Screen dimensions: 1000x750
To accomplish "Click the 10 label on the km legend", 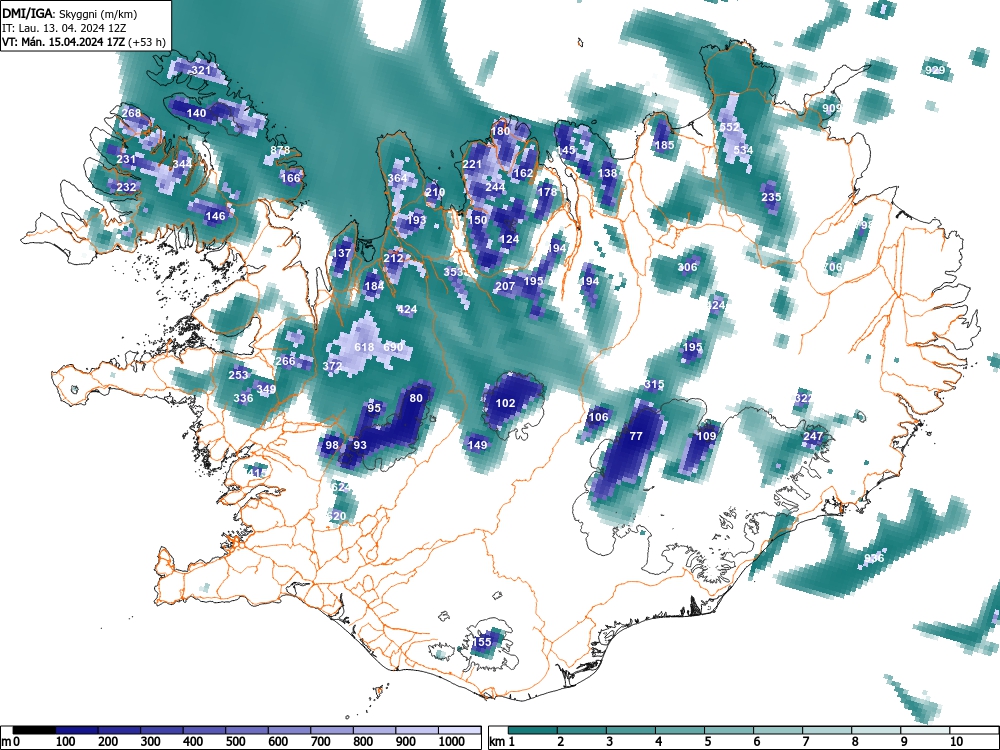I will 955,741.
